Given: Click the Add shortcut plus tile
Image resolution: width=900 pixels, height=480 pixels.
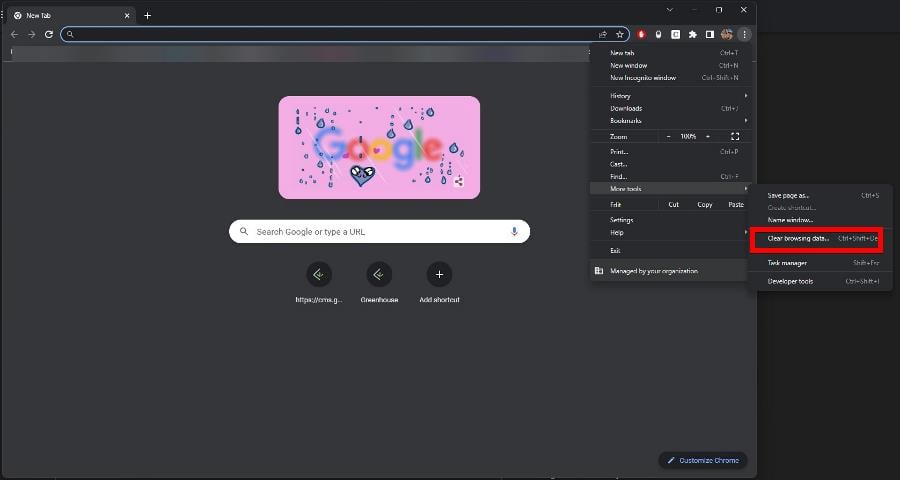Looking at the screenshot, I should pyautogui.click(x=439, y=283).
